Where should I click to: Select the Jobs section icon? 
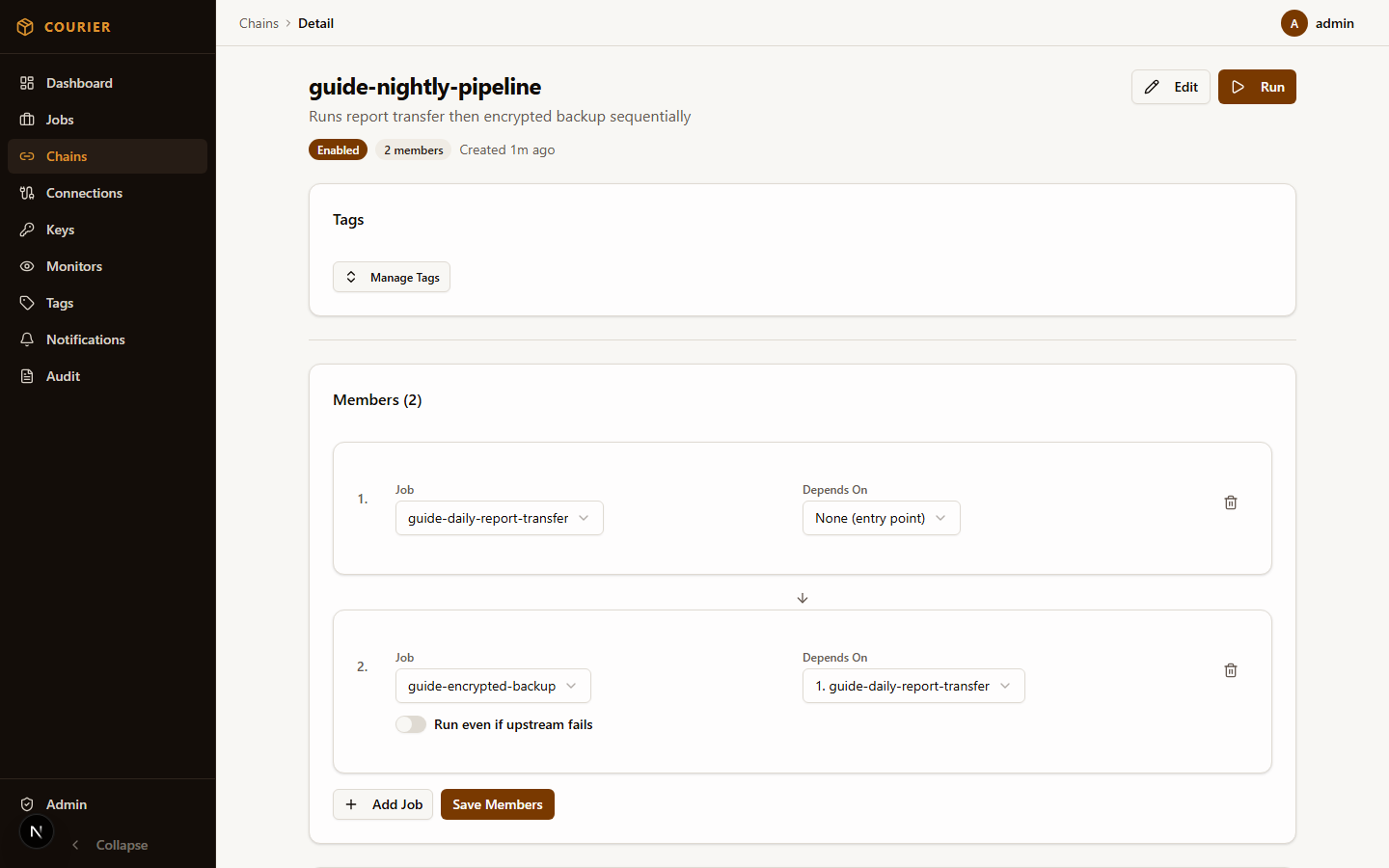[x=60, y=120]
